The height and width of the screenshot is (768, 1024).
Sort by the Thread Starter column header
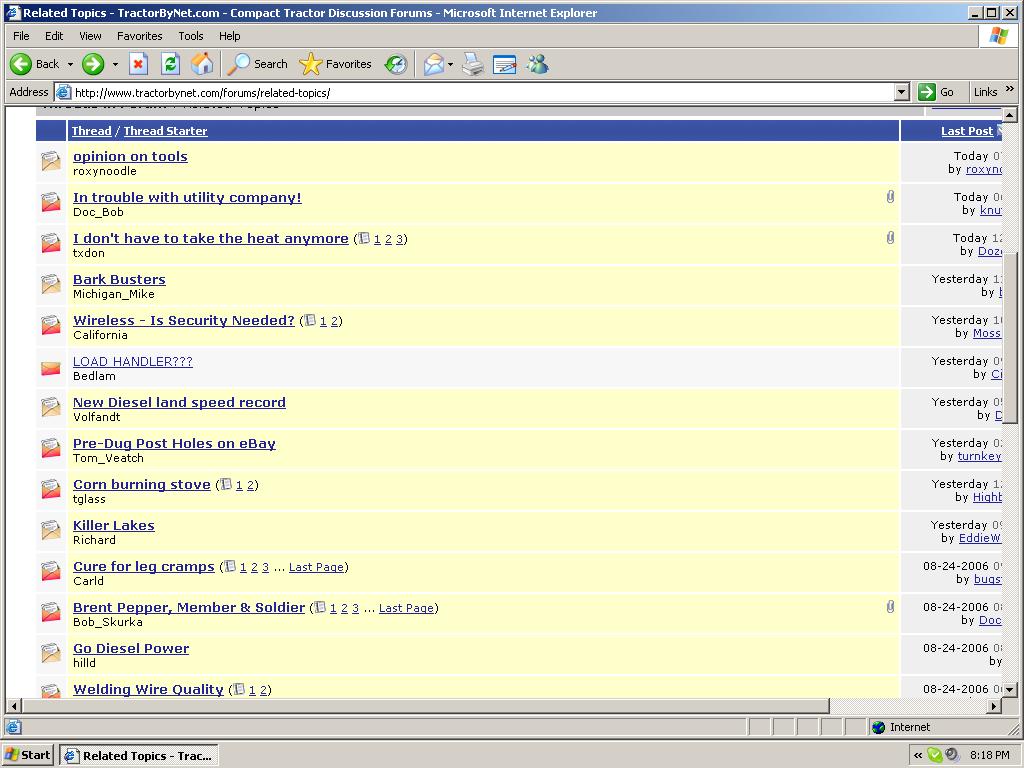coord(165,131)
